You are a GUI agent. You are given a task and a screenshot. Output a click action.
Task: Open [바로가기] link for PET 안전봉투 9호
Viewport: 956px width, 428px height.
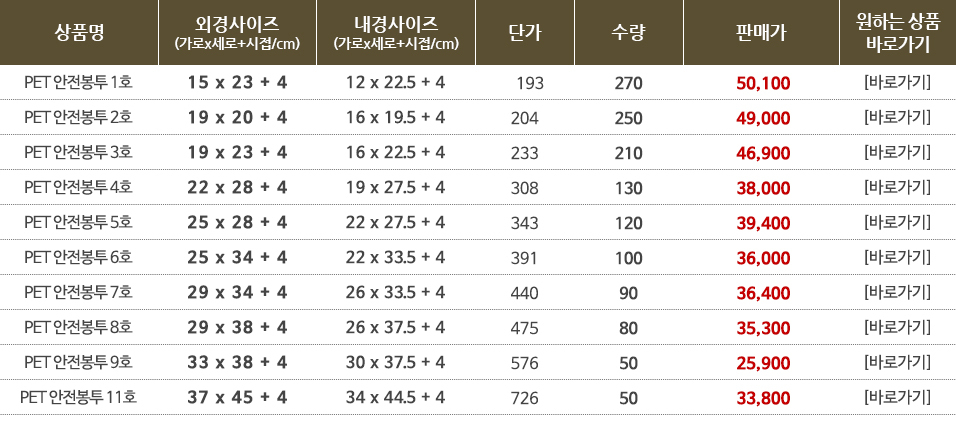coord(897,363)
